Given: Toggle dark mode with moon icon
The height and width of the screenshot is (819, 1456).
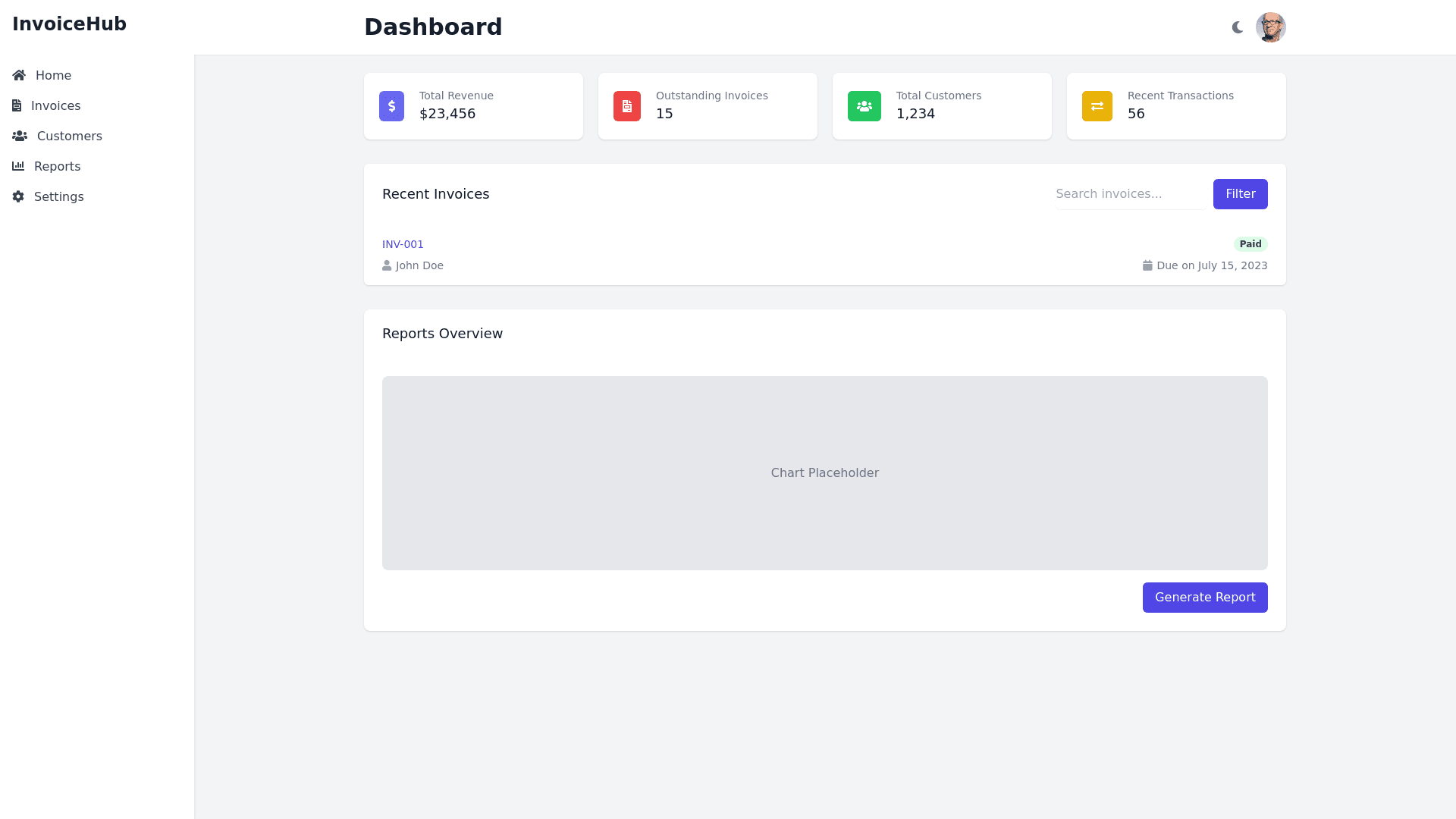Looking at the screenshot, I should [1238, 27].
